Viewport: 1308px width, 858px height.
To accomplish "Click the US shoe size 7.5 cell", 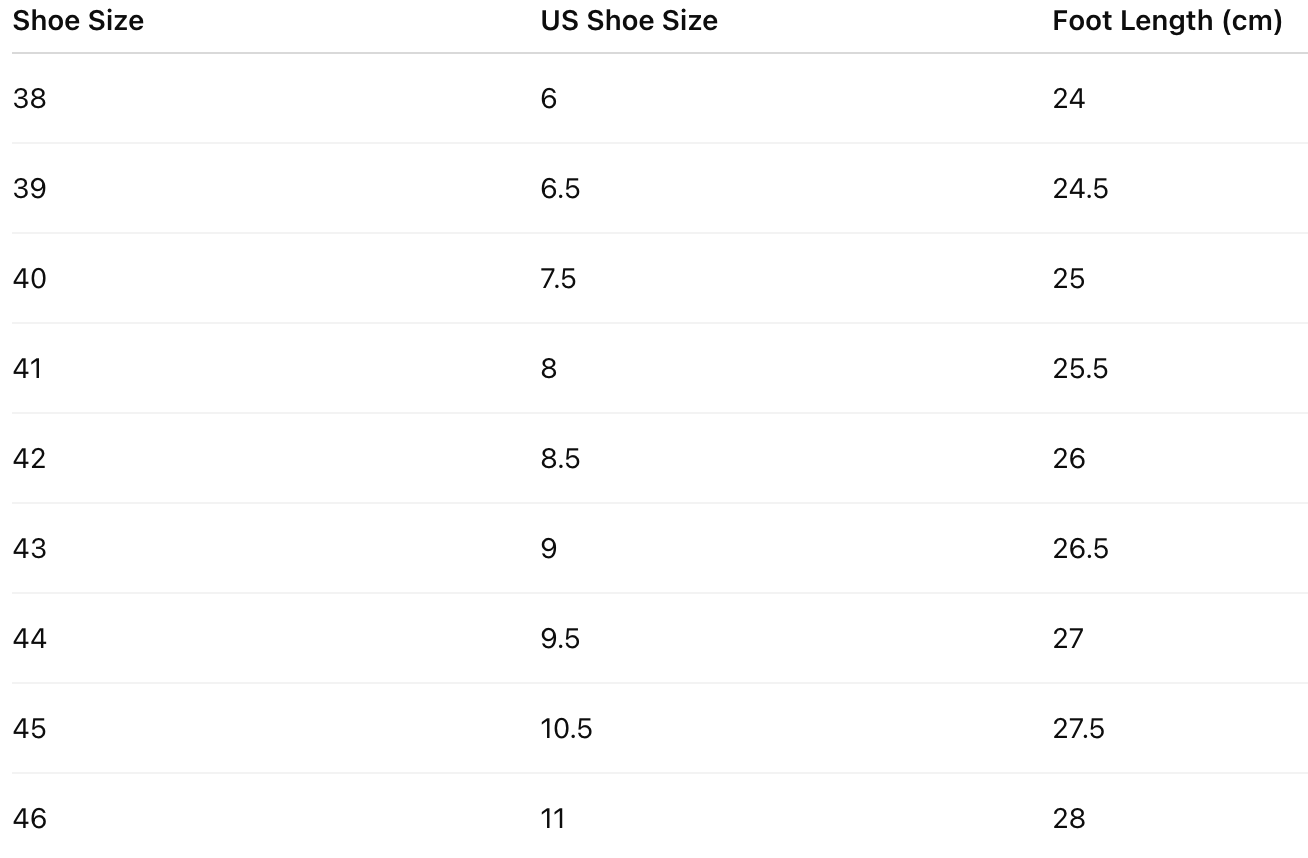I will coord(558,278).
